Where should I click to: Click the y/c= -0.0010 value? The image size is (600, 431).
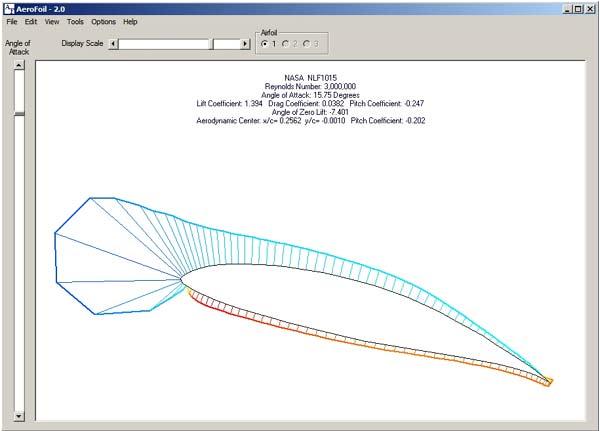pos(325,121)
